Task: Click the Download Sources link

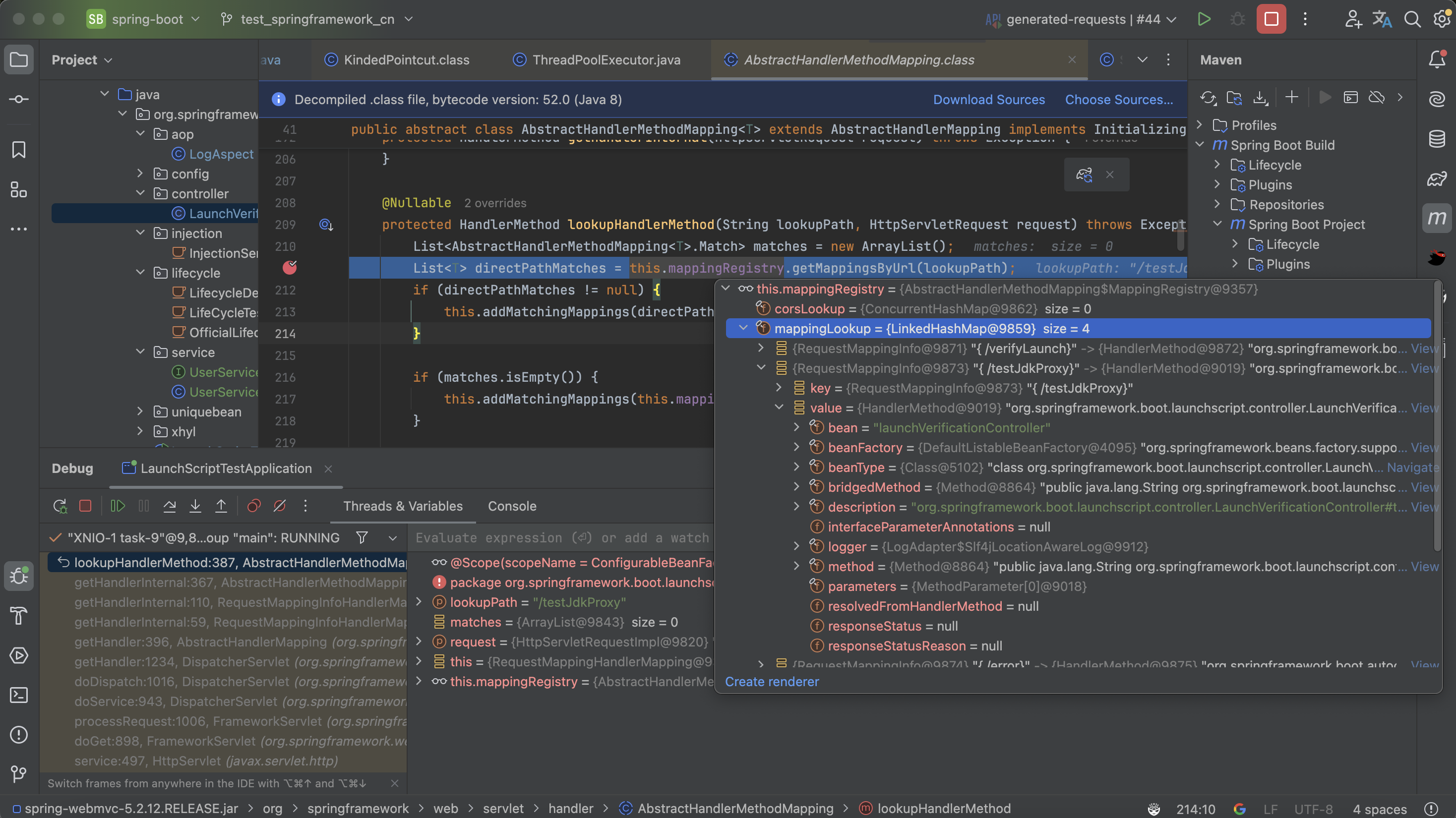Action: pos(988,100)
